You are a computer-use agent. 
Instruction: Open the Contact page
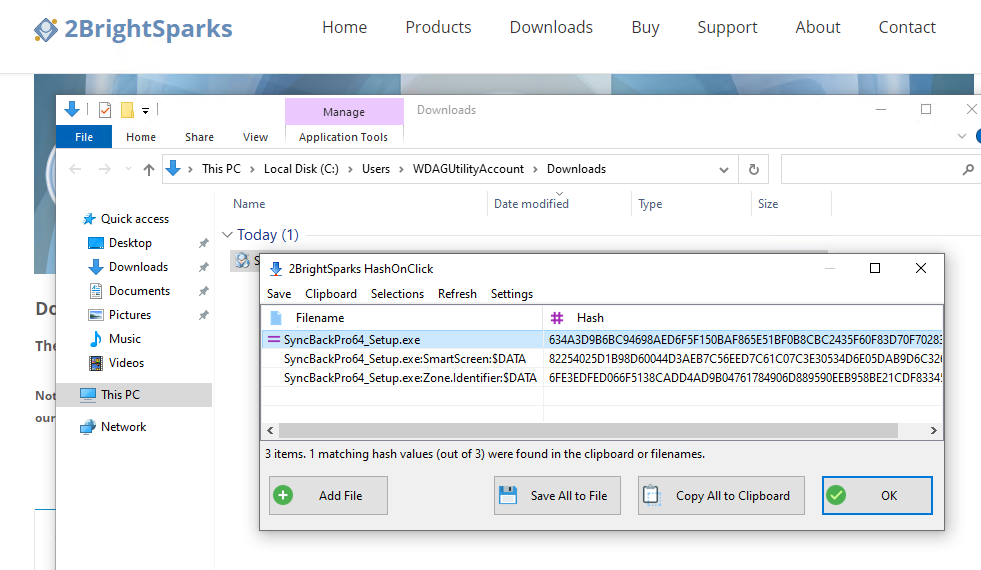tap(907, 28)
